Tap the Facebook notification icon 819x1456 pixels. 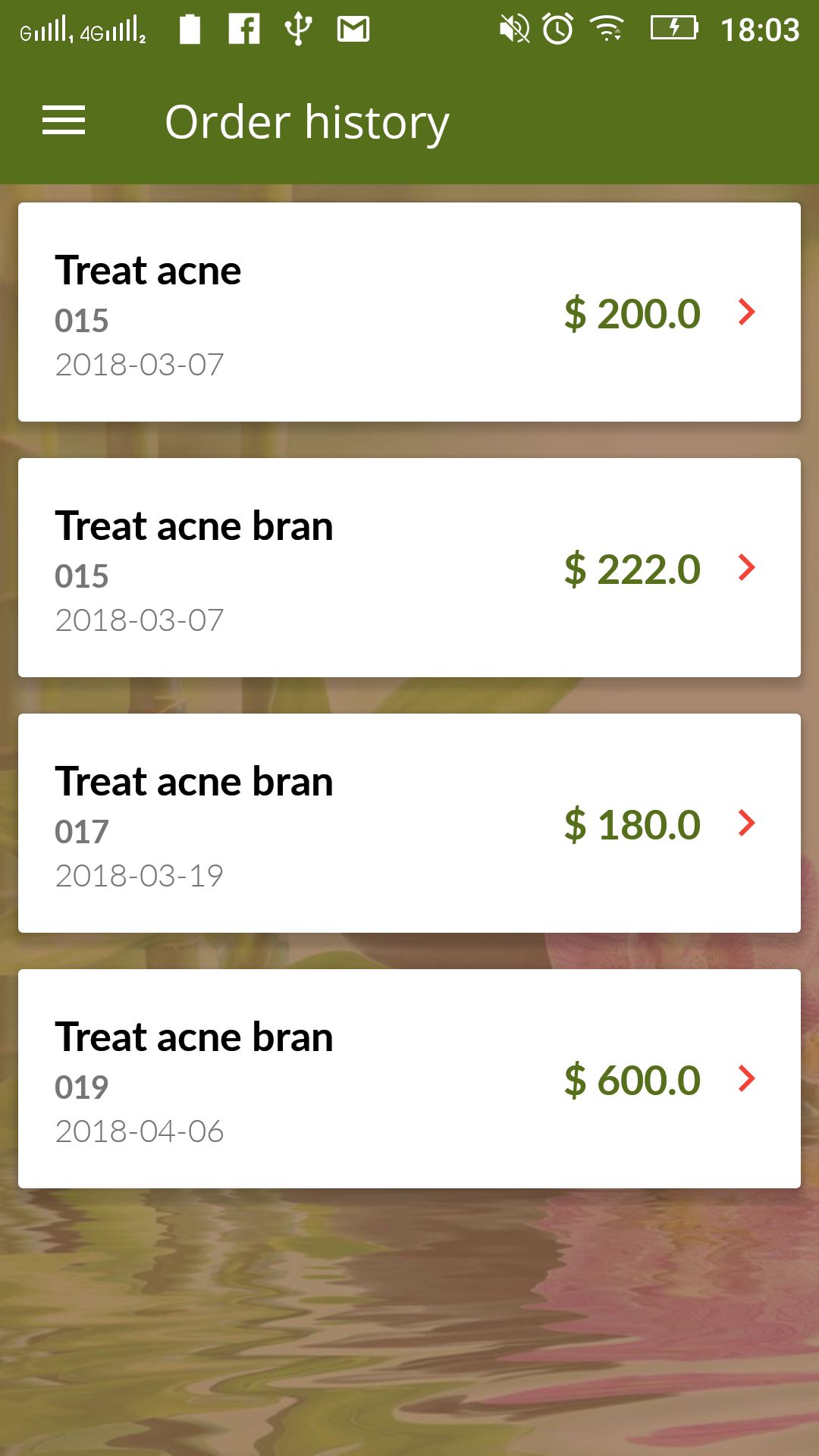click(244, 30)
